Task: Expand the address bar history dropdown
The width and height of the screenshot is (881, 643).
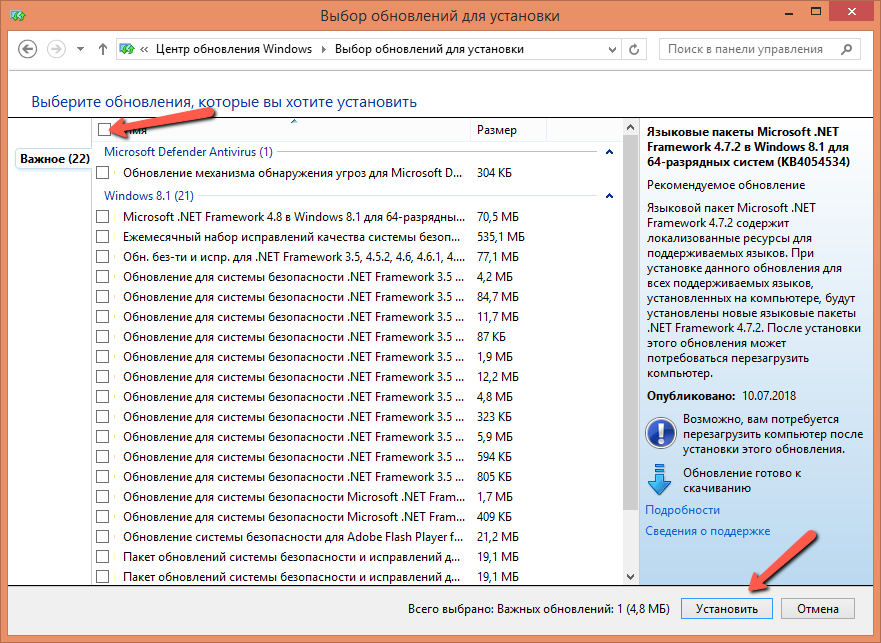Action: (612, 49)
